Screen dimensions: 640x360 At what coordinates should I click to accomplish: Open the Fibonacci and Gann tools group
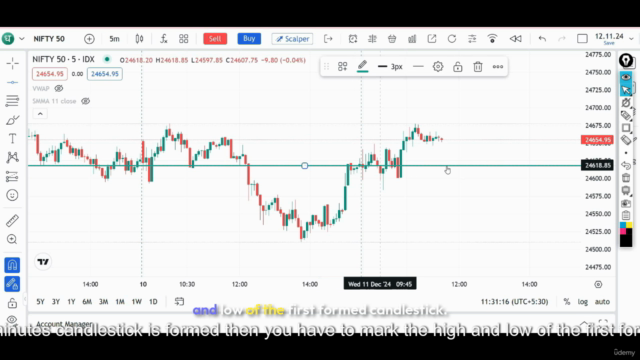(12, 101)
